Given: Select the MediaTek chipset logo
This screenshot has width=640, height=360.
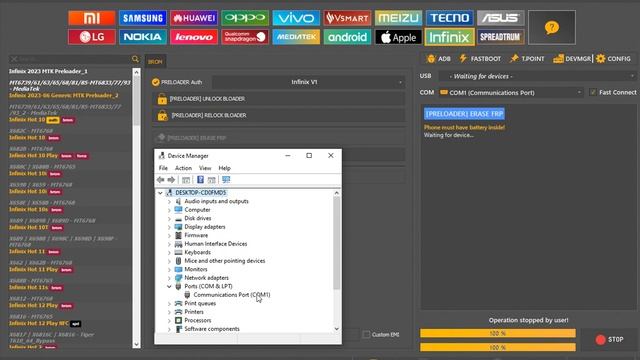Looking at the screenshot, I should tap(296, 37).
